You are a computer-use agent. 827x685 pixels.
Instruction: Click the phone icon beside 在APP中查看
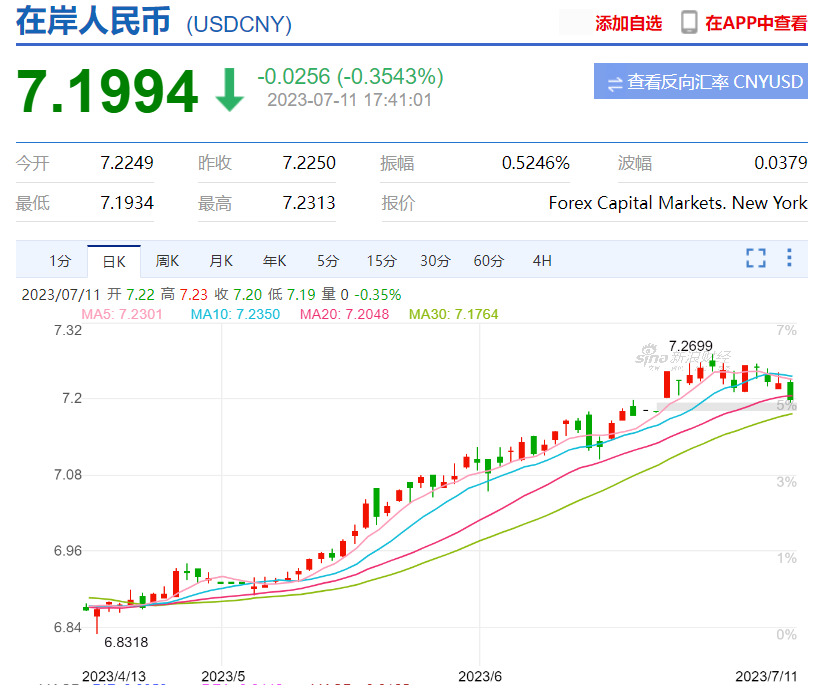689,23
